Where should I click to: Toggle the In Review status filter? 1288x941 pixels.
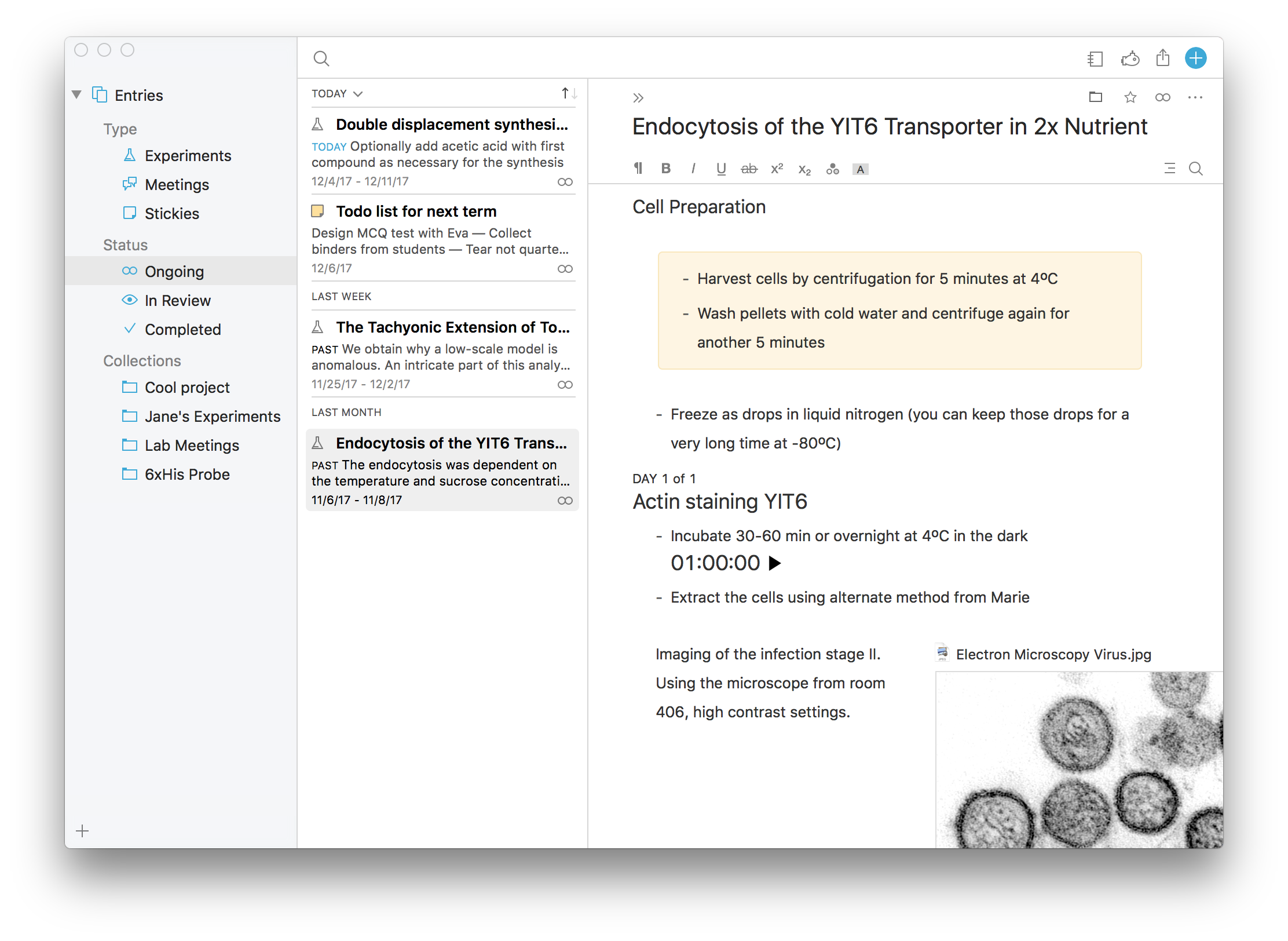(177, 300)
